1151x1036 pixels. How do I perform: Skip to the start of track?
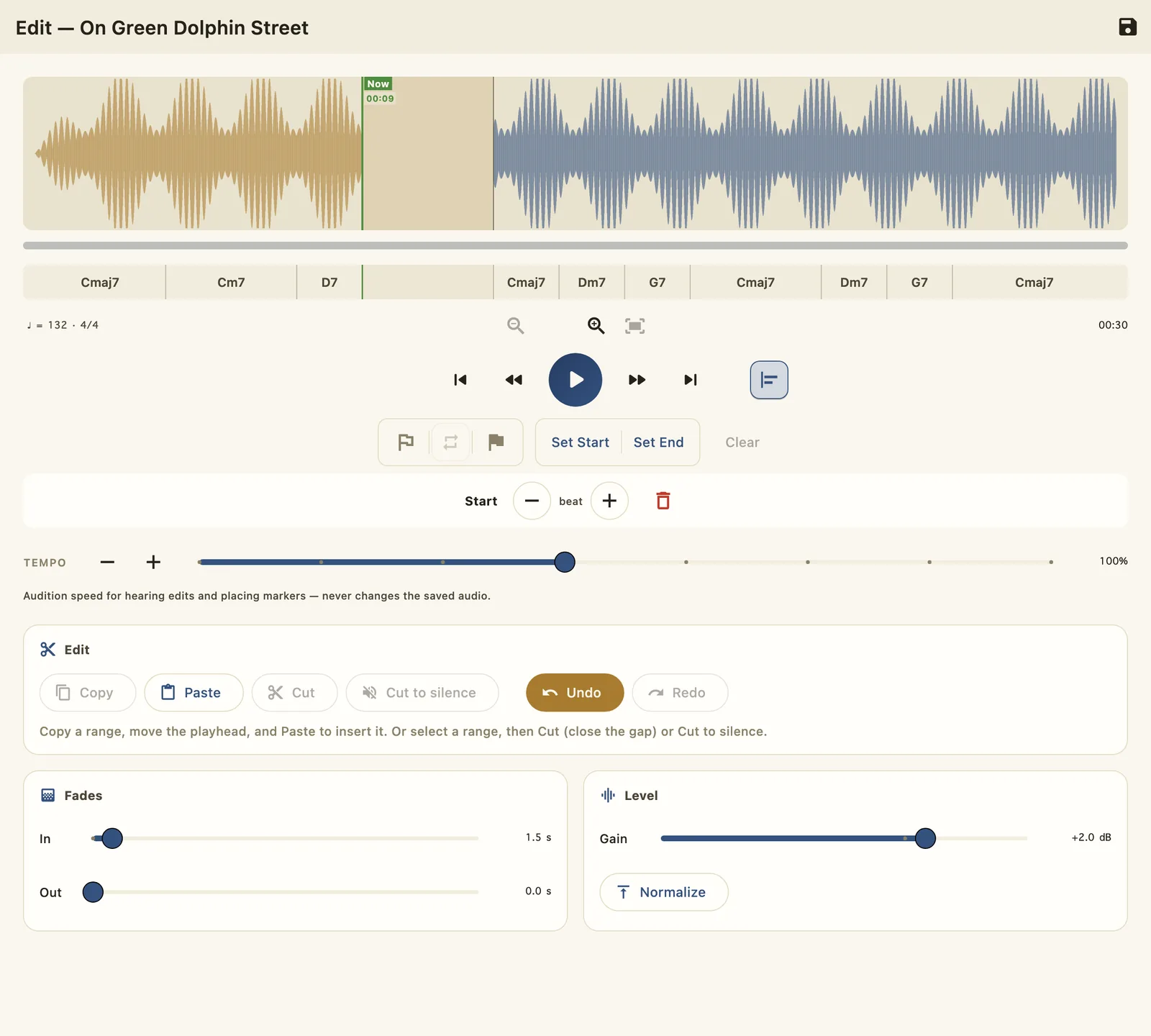click(460, 380)
